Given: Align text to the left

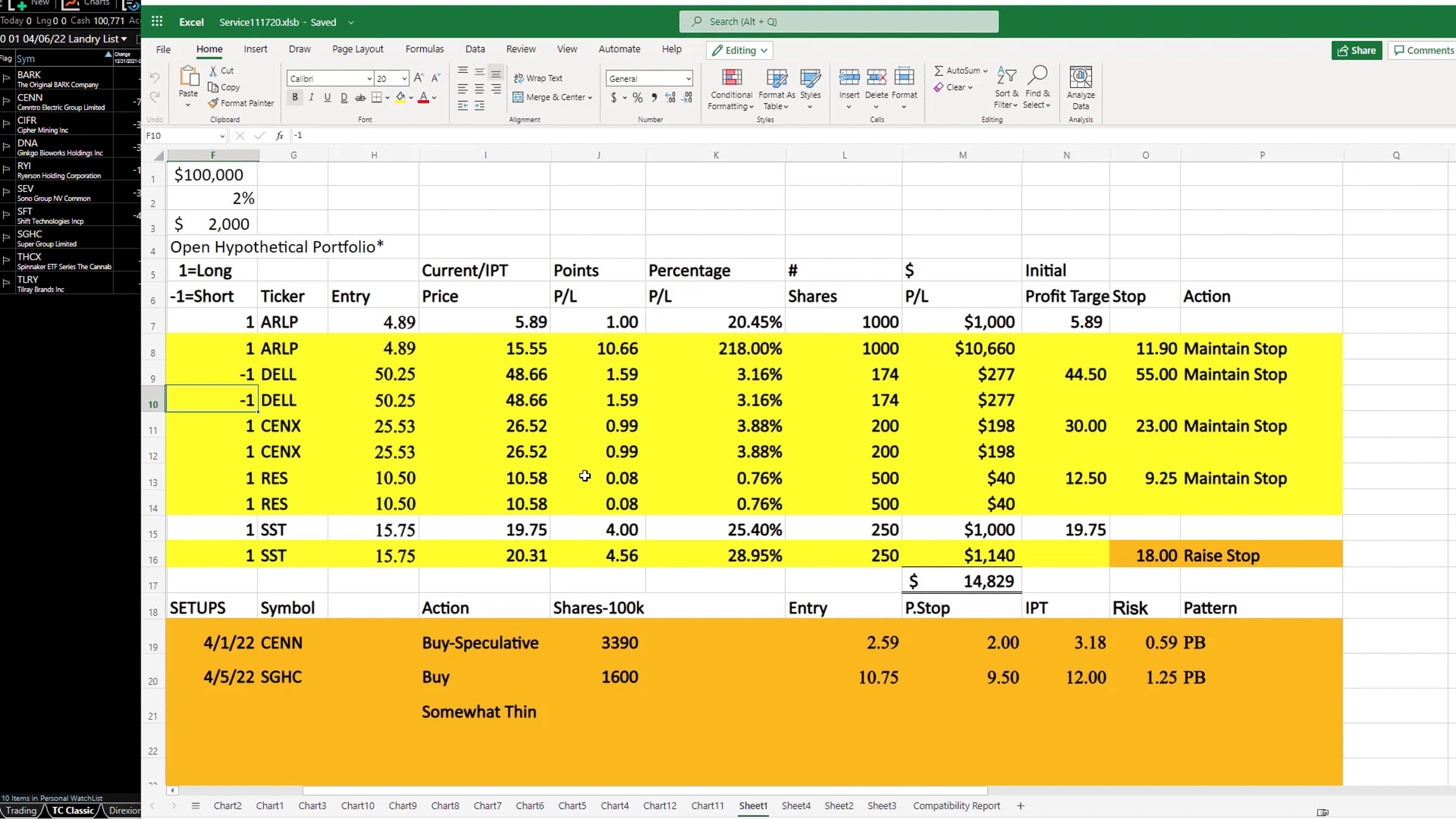Looking at the screenshot, I should [x=463, y=89].
